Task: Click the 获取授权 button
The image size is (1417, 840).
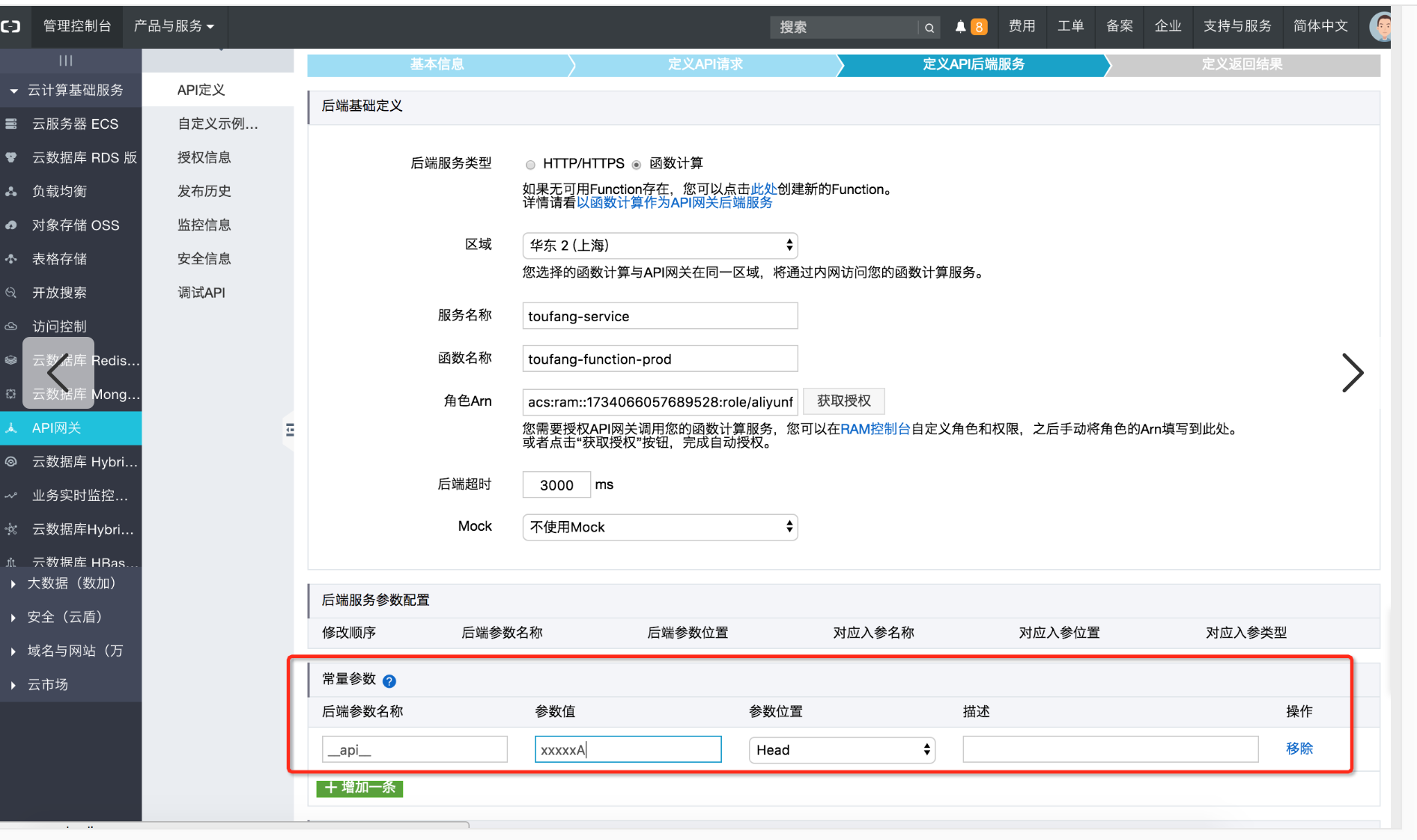Action: [843, 401]
